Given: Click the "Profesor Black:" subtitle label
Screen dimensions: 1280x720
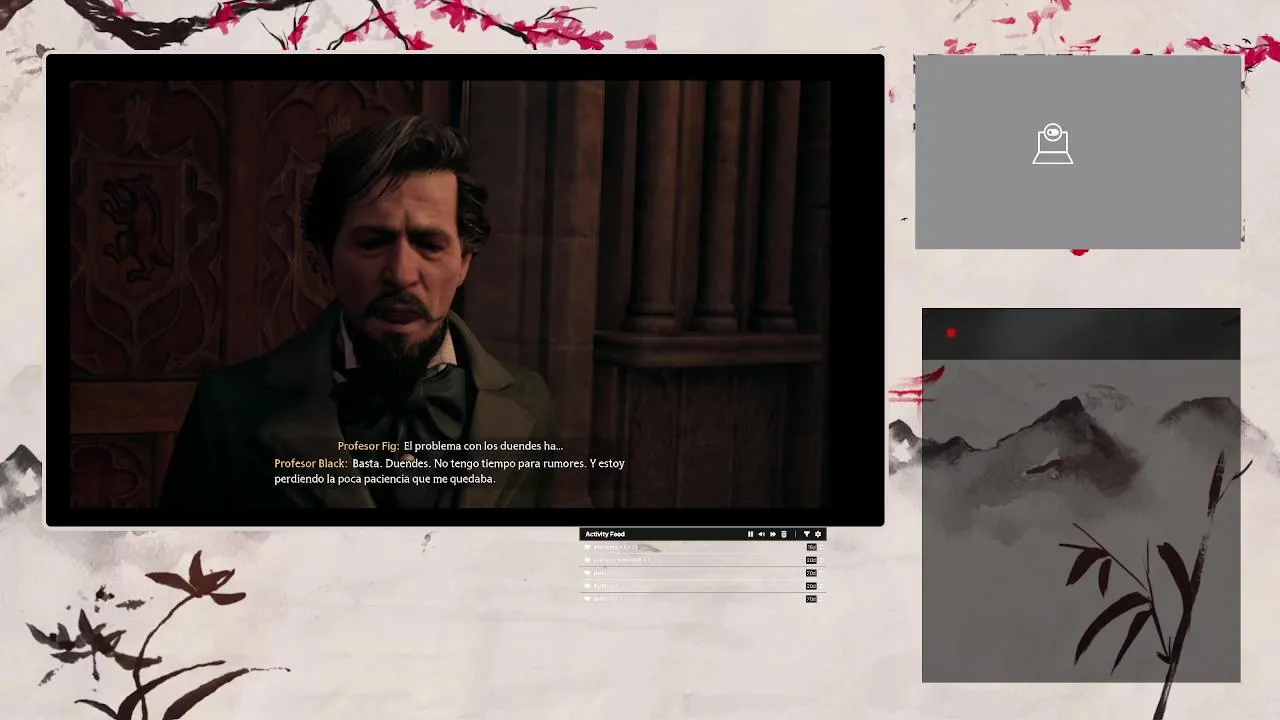Looking at the screenshot, I should point(311,464).
